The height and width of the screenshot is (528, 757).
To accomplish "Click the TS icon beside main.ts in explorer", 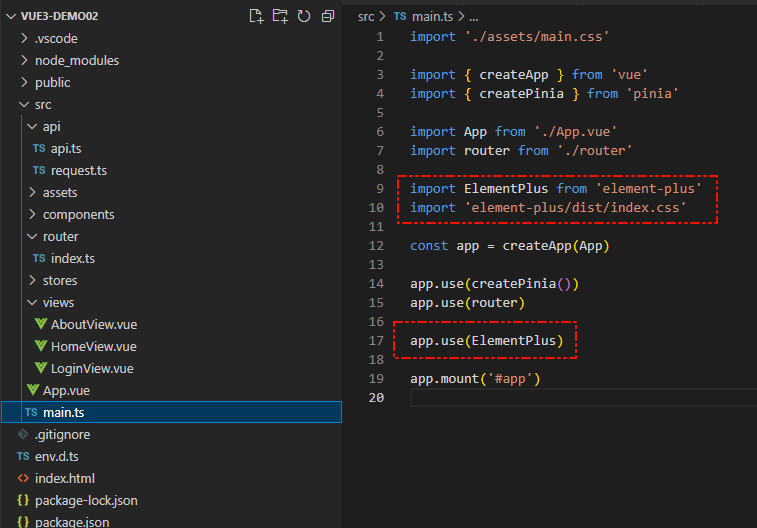I will tap(31, 412).
